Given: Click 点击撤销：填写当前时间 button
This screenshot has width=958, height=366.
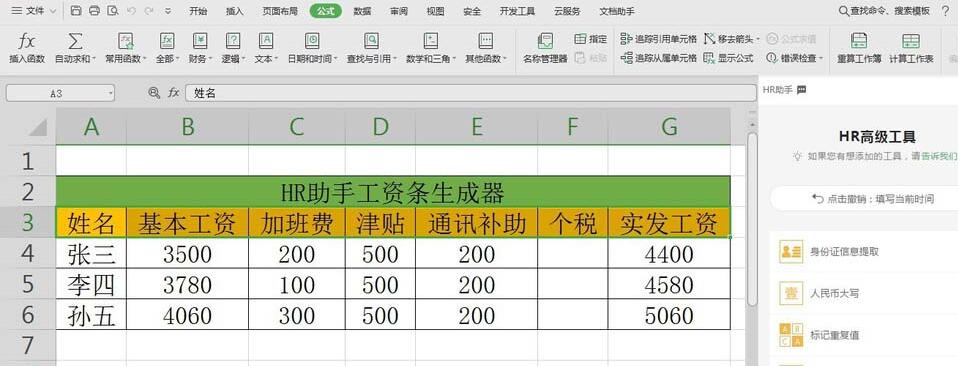Looking at the screenshot, I should click(x=864, y=199).
